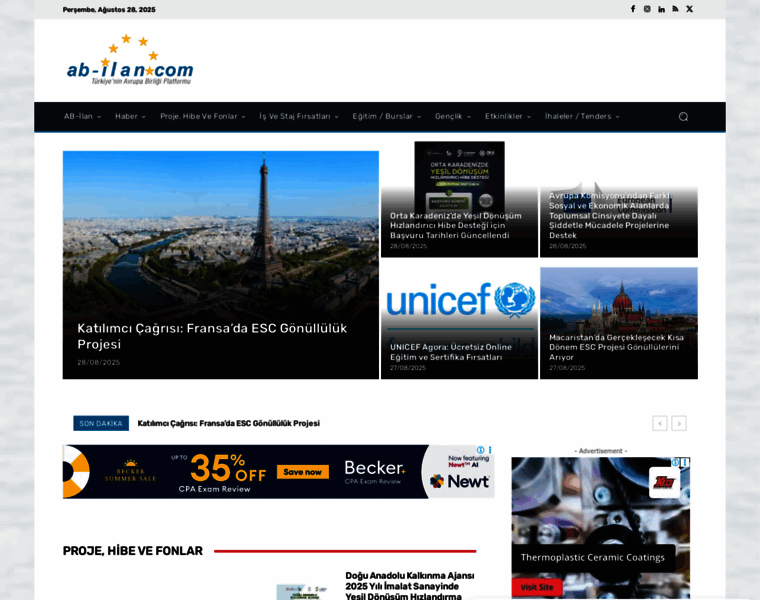
Task: Expand the Etkinlikler menu
Action: [x=508, y=117]
